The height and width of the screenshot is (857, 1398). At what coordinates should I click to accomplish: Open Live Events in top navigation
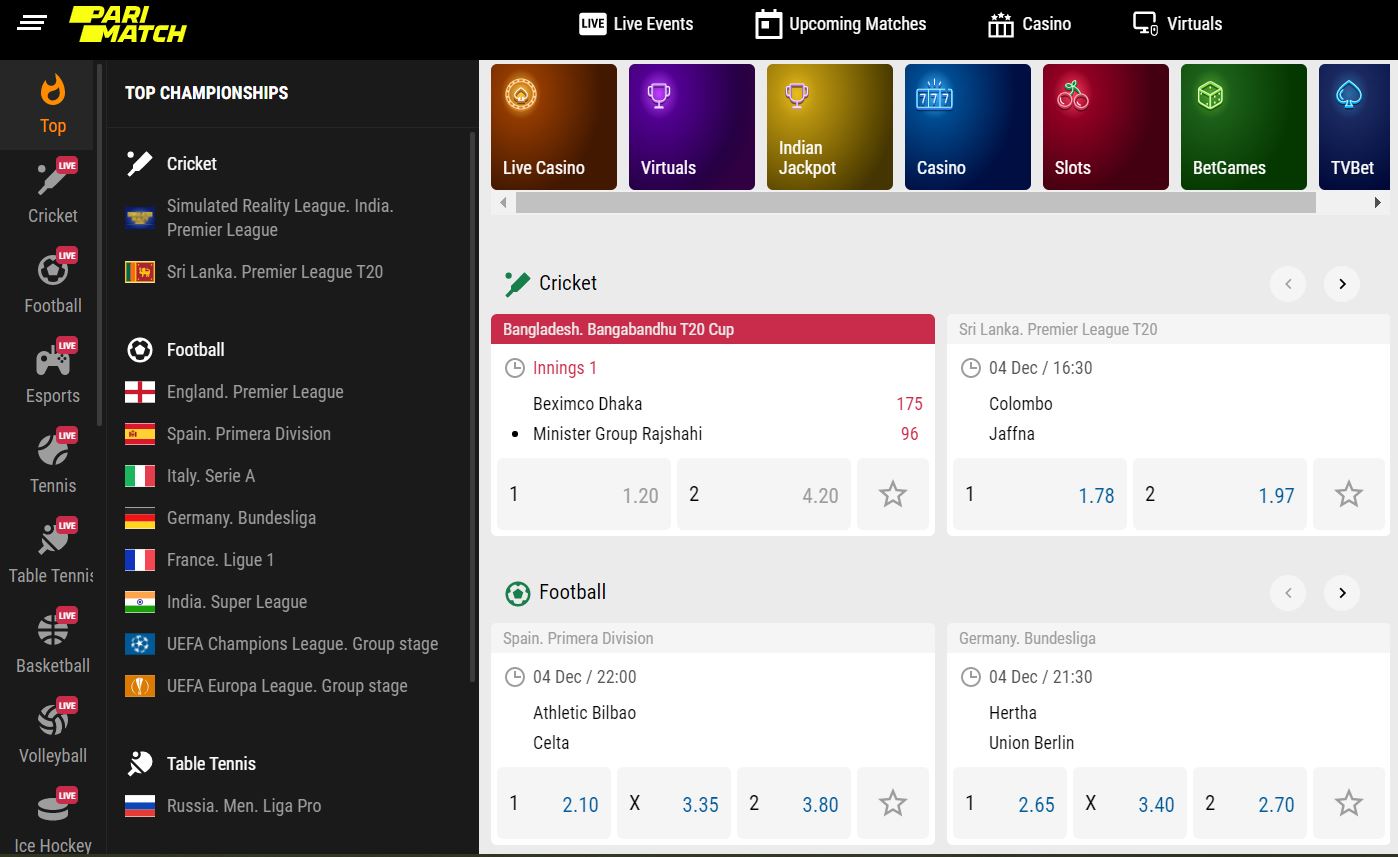coord(636,24)
